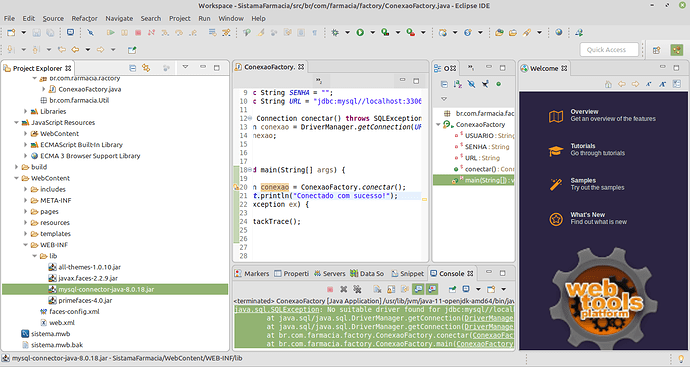Click the Debug bug icon in toolbar

pos(335,33)
